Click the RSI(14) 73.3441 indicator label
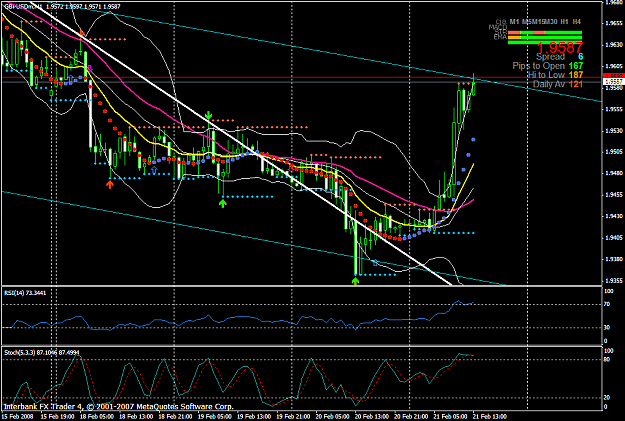Image resolution: width=625 pixels, height=421 pixels. tap(25, 293)
